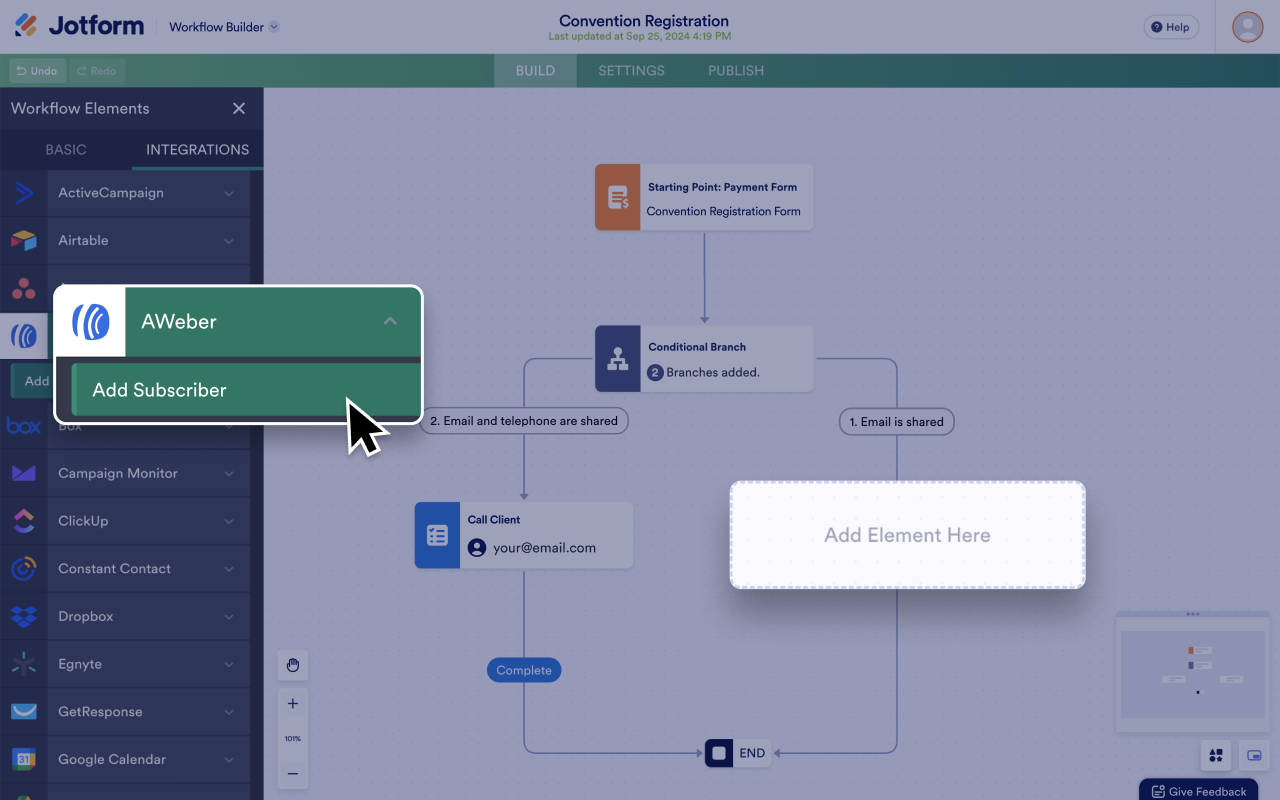Select the Dropbox integration icon
This screenshot has width=1280, height=800.
(24, 617)
